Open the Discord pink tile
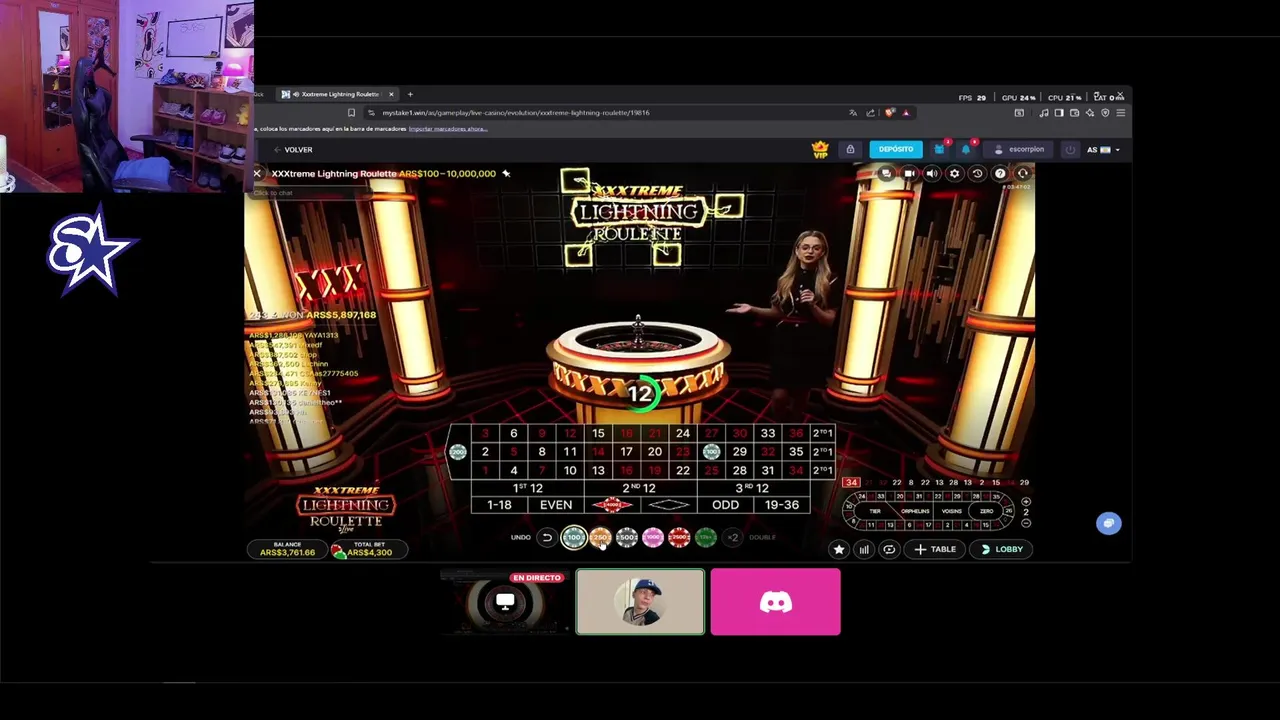The width and height of the screenshot is (1280, 720). pyautogui.click(x=776, y=602)
